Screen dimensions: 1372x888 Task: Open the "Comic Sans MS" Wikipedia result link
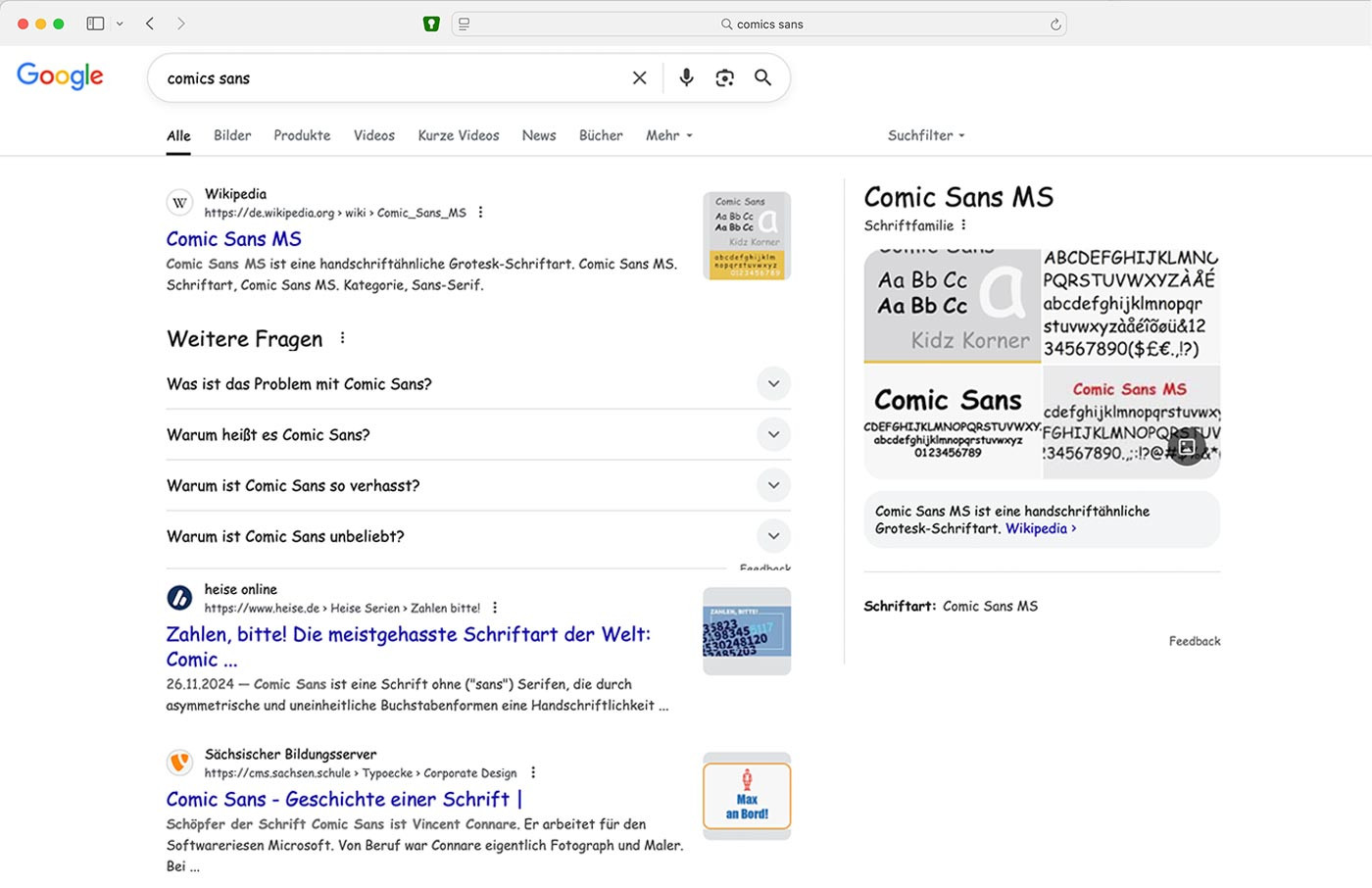[234, 239]
